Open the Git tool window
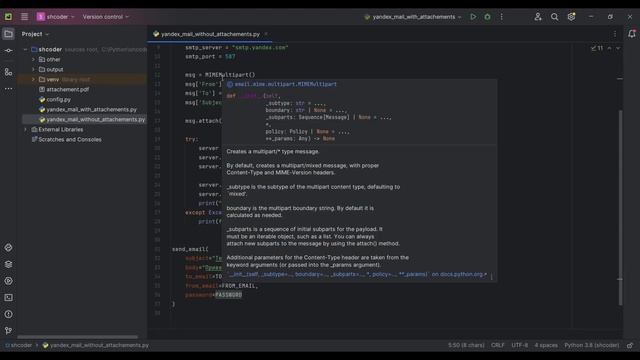640x360 pixels. (x=8, y=331)
